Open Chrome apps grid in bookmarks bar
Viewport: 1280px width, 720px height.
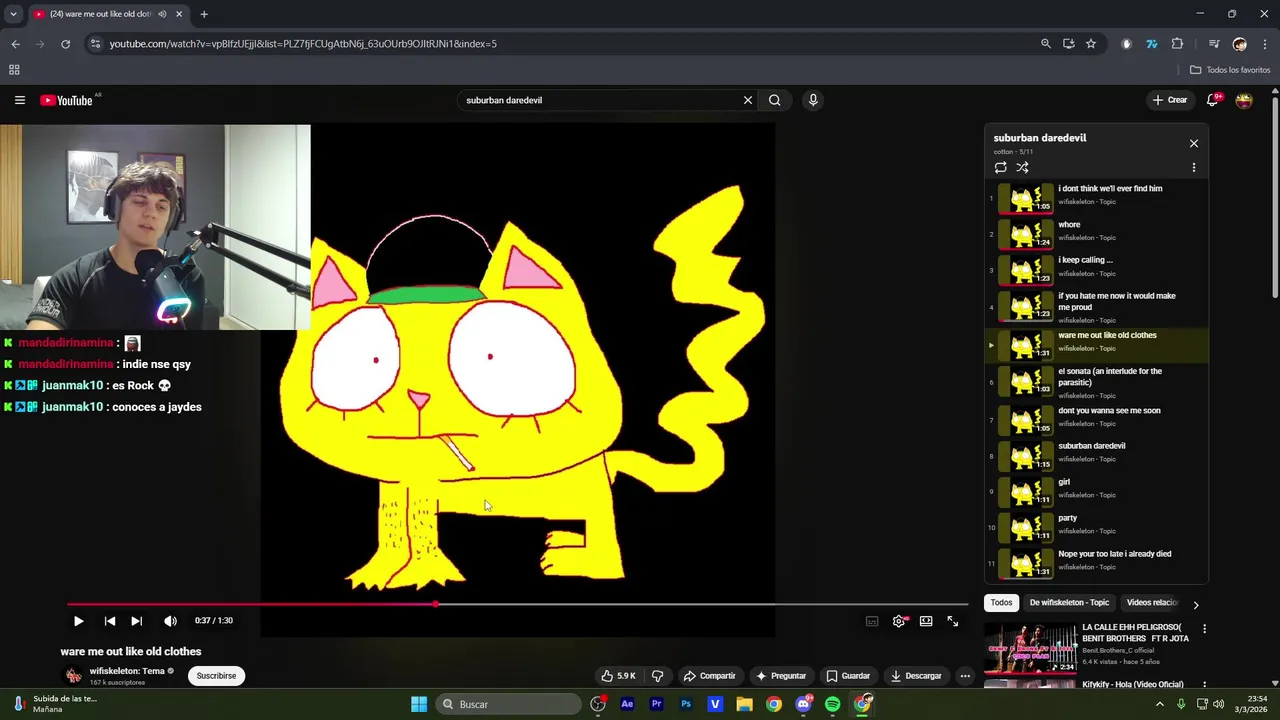[14, 70]
